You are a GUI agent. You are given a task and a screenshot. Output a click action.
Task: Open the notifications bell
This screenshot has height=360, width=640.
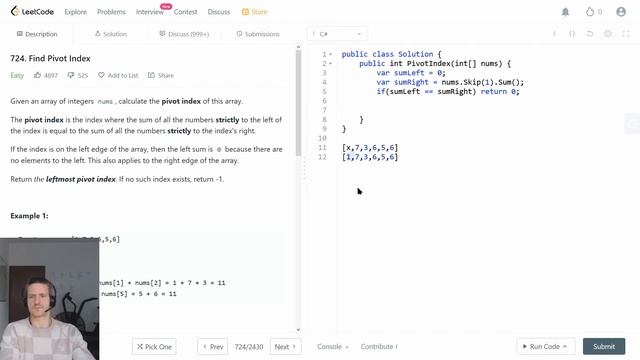(x=565, y=12)
